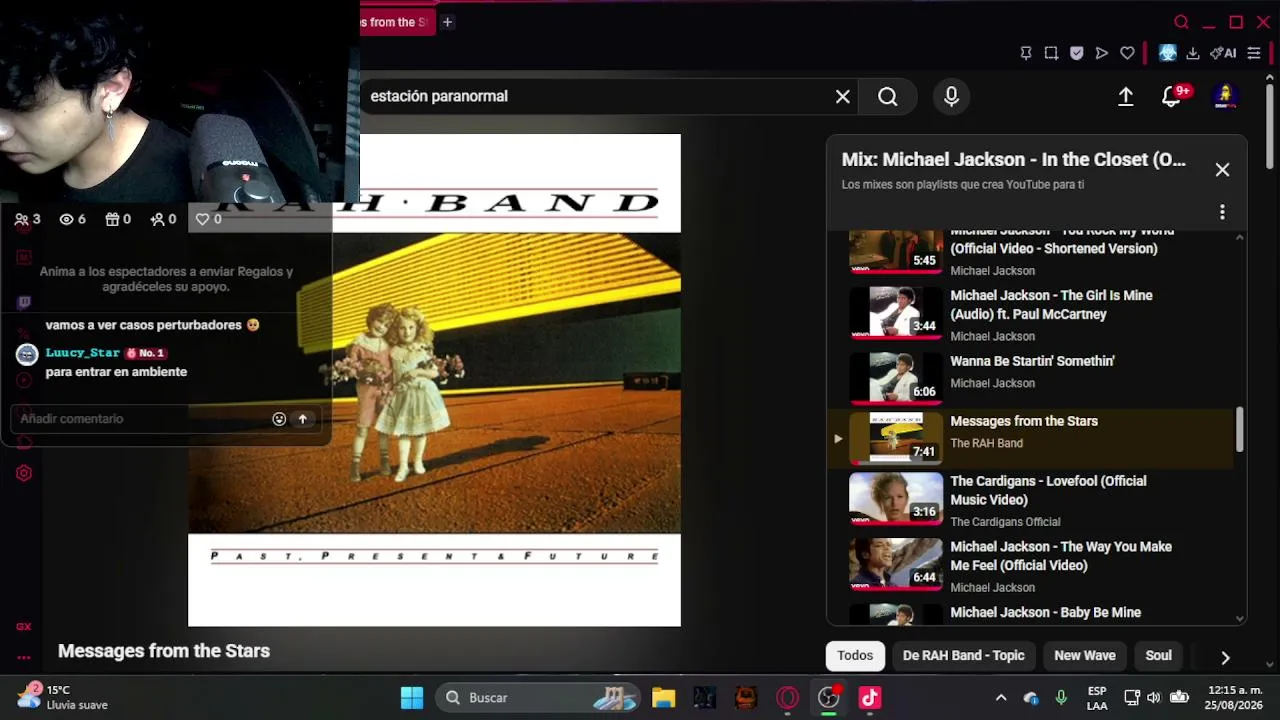1280x720 pixels.
Task: Open the tray volume control
Action: click(x=1154, y=698)
